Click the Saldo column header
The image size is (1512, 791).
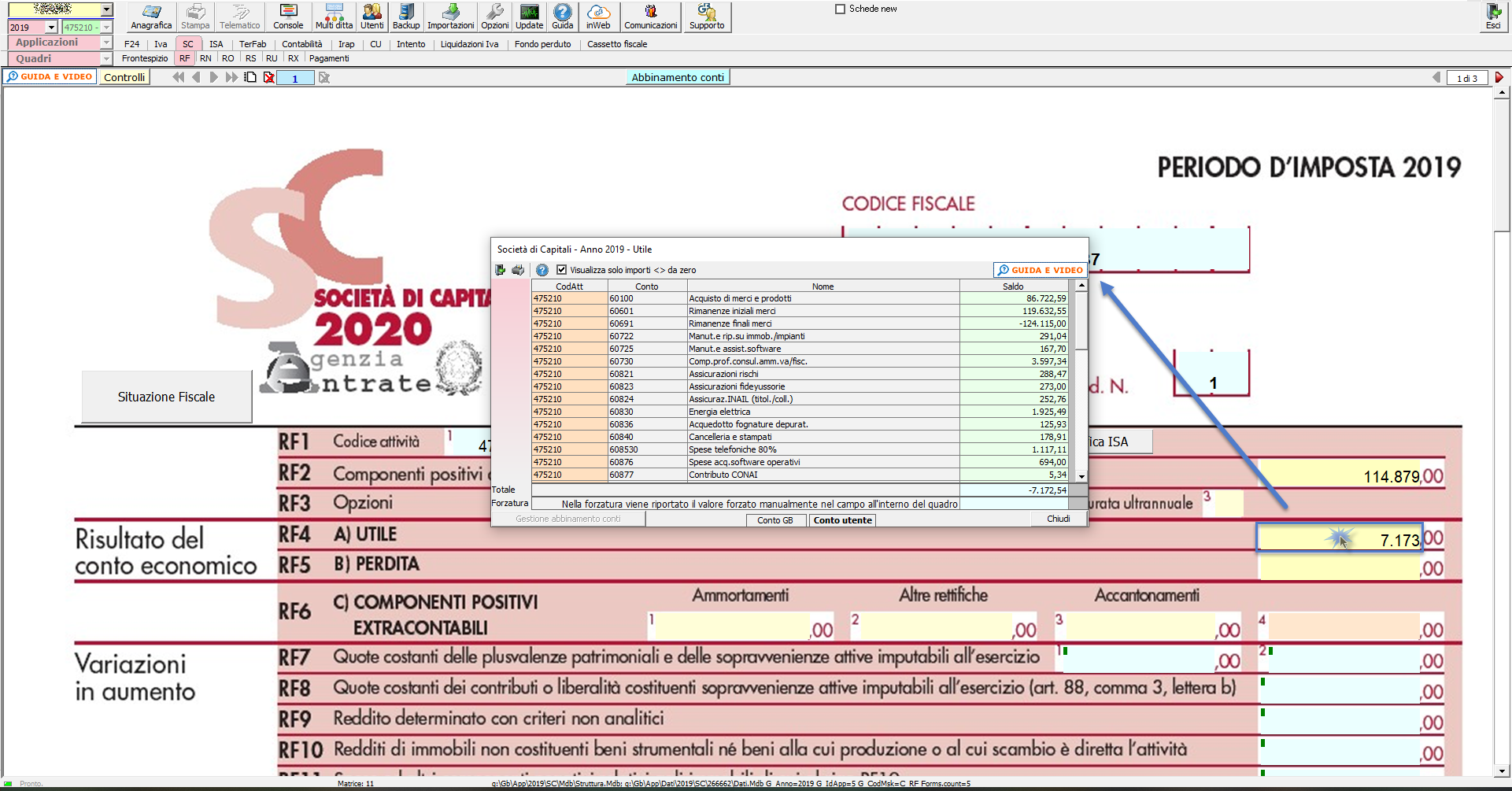(1013, 286)
